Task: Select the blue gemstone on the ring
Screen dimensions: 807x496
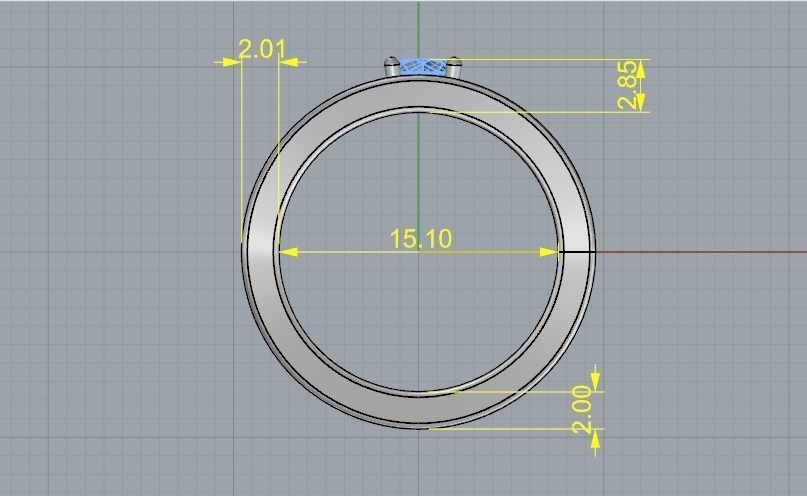Action: click(x=424, y=67)
